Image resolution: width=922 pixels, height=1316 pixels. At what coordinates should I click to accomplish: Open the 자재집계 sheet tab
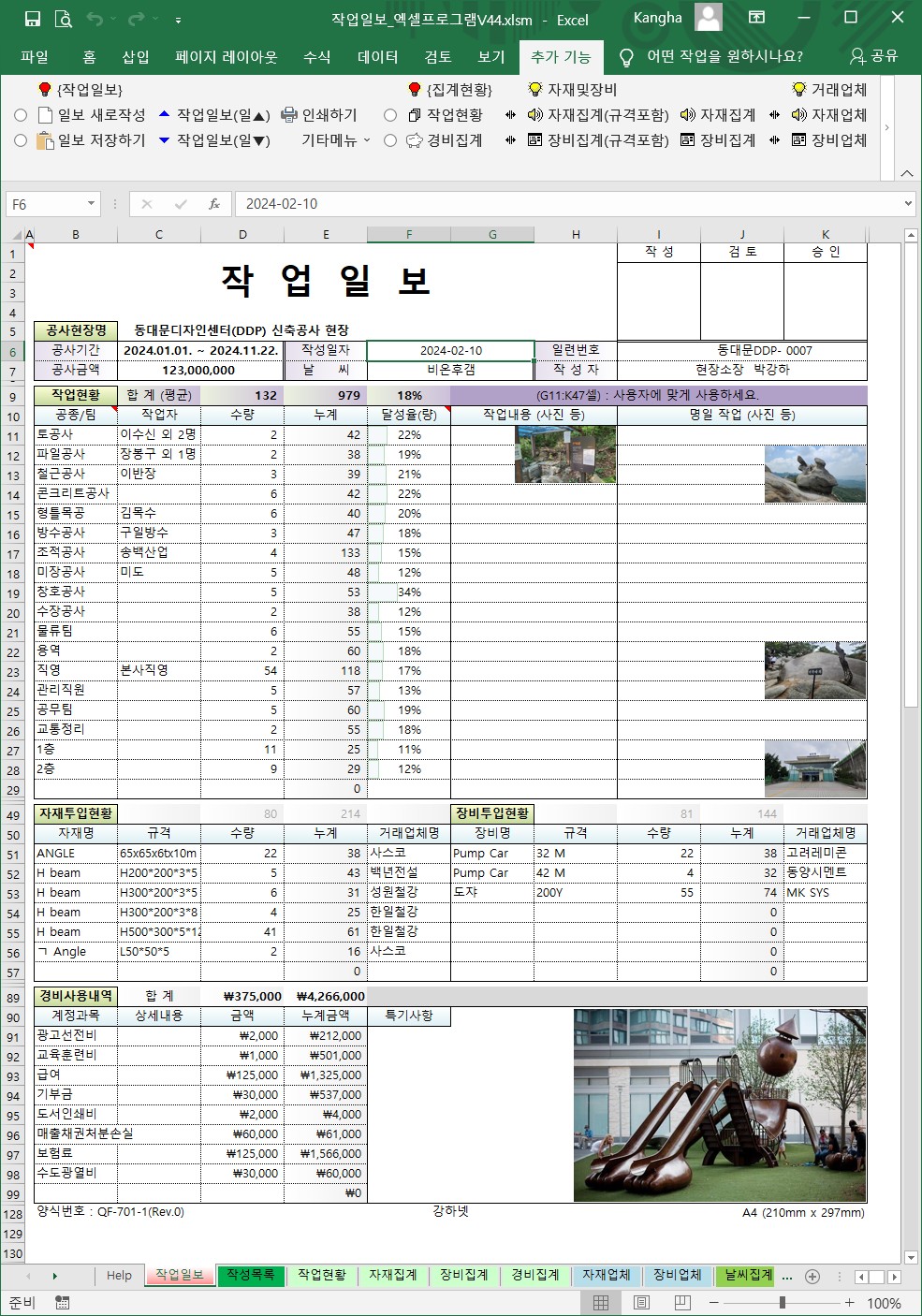(393, 1275)
